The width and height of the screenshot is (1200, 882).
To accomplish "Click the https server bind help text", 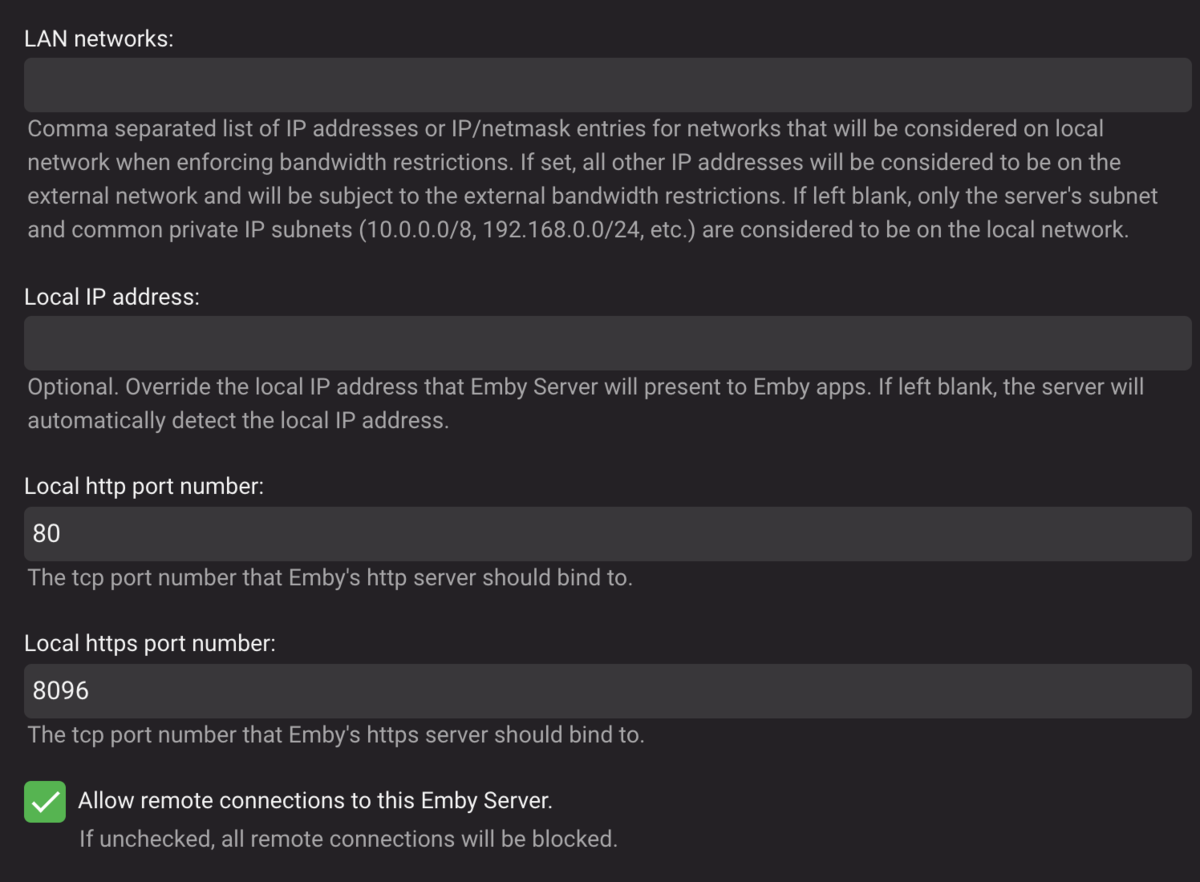I will coord(335,735).
